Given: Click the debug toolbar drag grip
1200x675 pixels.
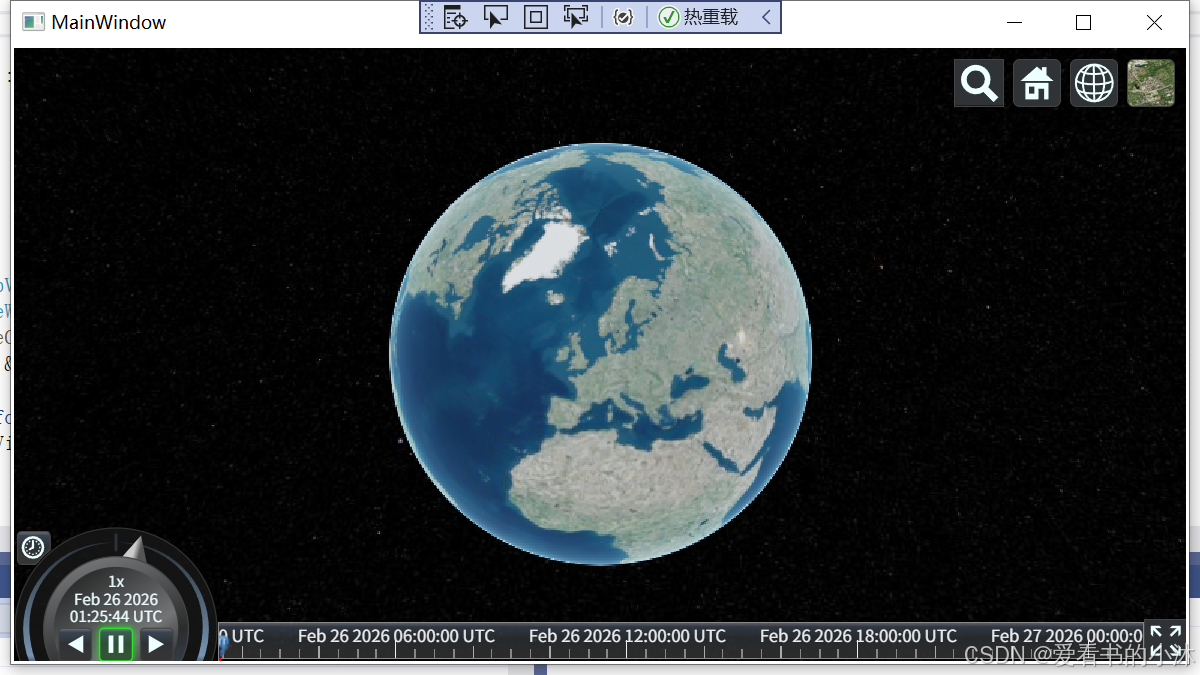Looking at the screenshot, I should click(429, 17).
